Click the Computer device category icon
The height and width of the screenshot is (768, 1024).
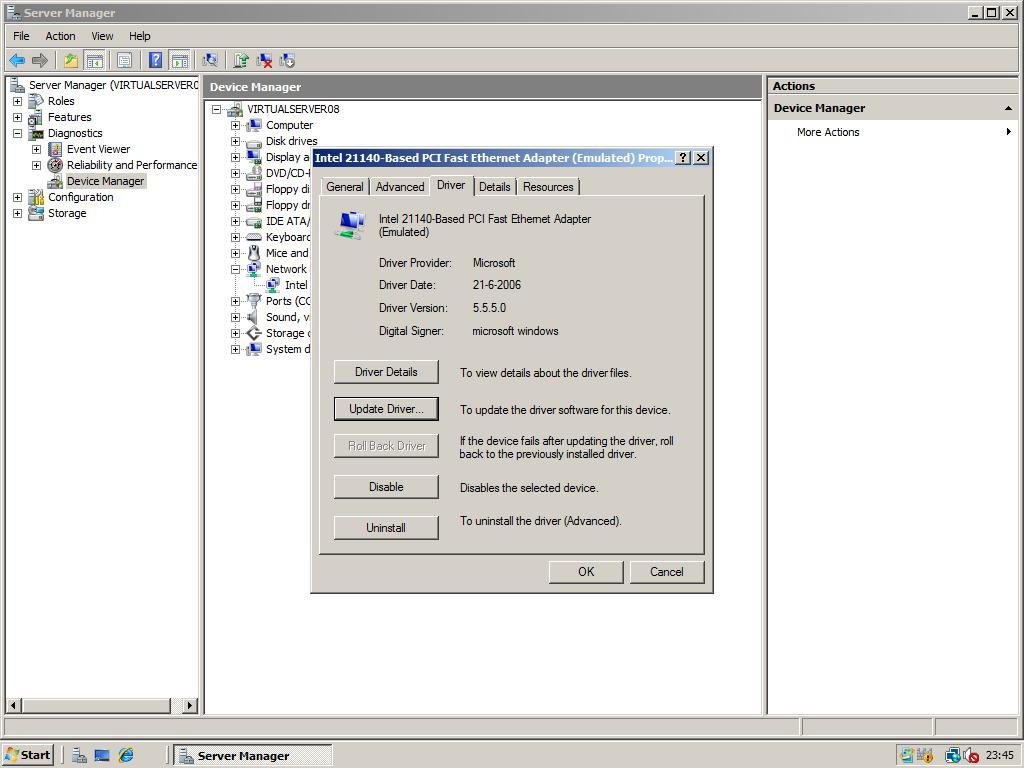pos(253,125)
